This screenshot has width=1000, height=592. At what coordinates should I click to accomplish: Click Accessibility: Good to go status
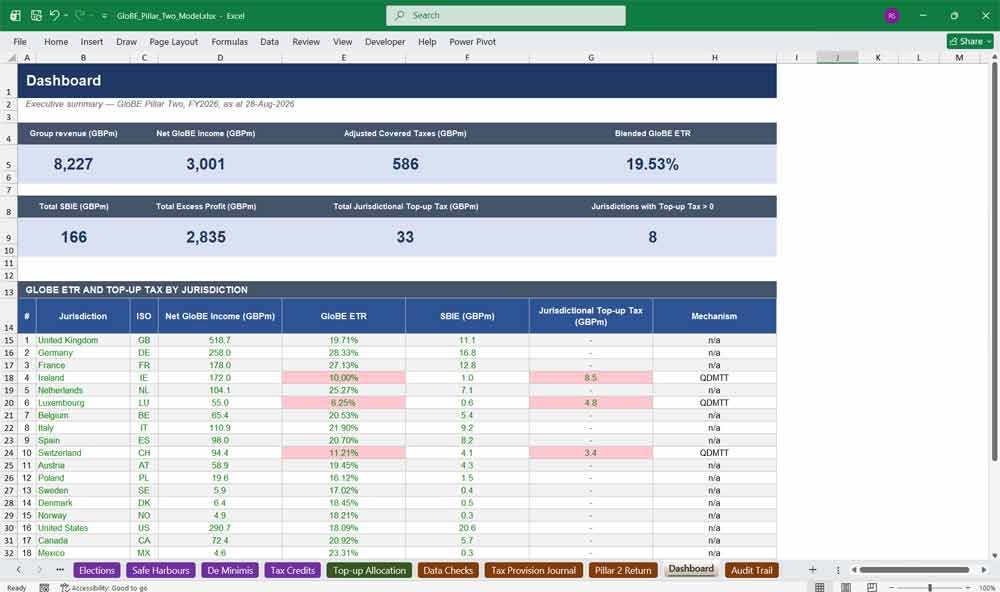[x=104, y=588]
